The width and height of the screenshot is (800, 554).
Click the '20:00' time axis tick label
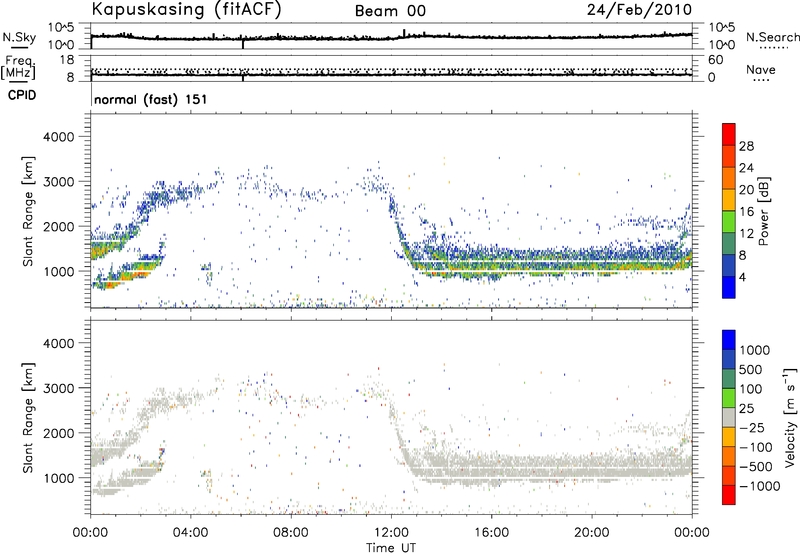coord(592,533)
